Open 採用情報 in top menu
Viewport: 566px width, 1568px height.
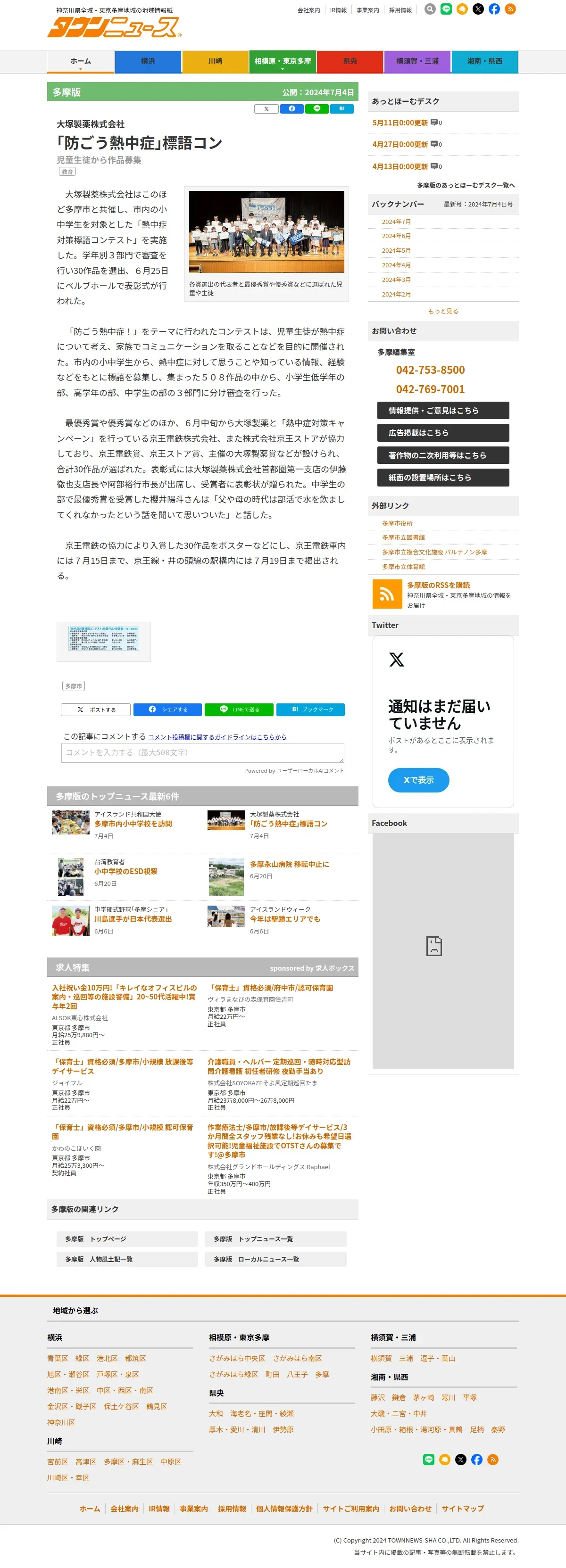click(400, 10)
